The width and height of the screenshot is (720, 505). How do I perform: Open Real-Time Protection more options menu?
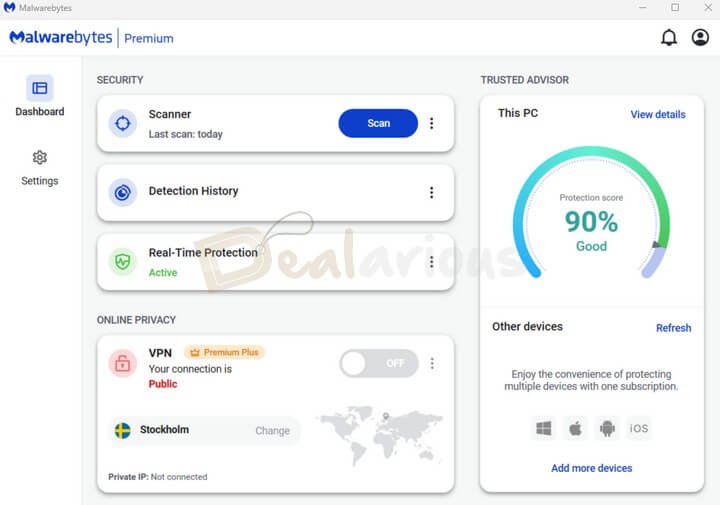coord(432,262)
